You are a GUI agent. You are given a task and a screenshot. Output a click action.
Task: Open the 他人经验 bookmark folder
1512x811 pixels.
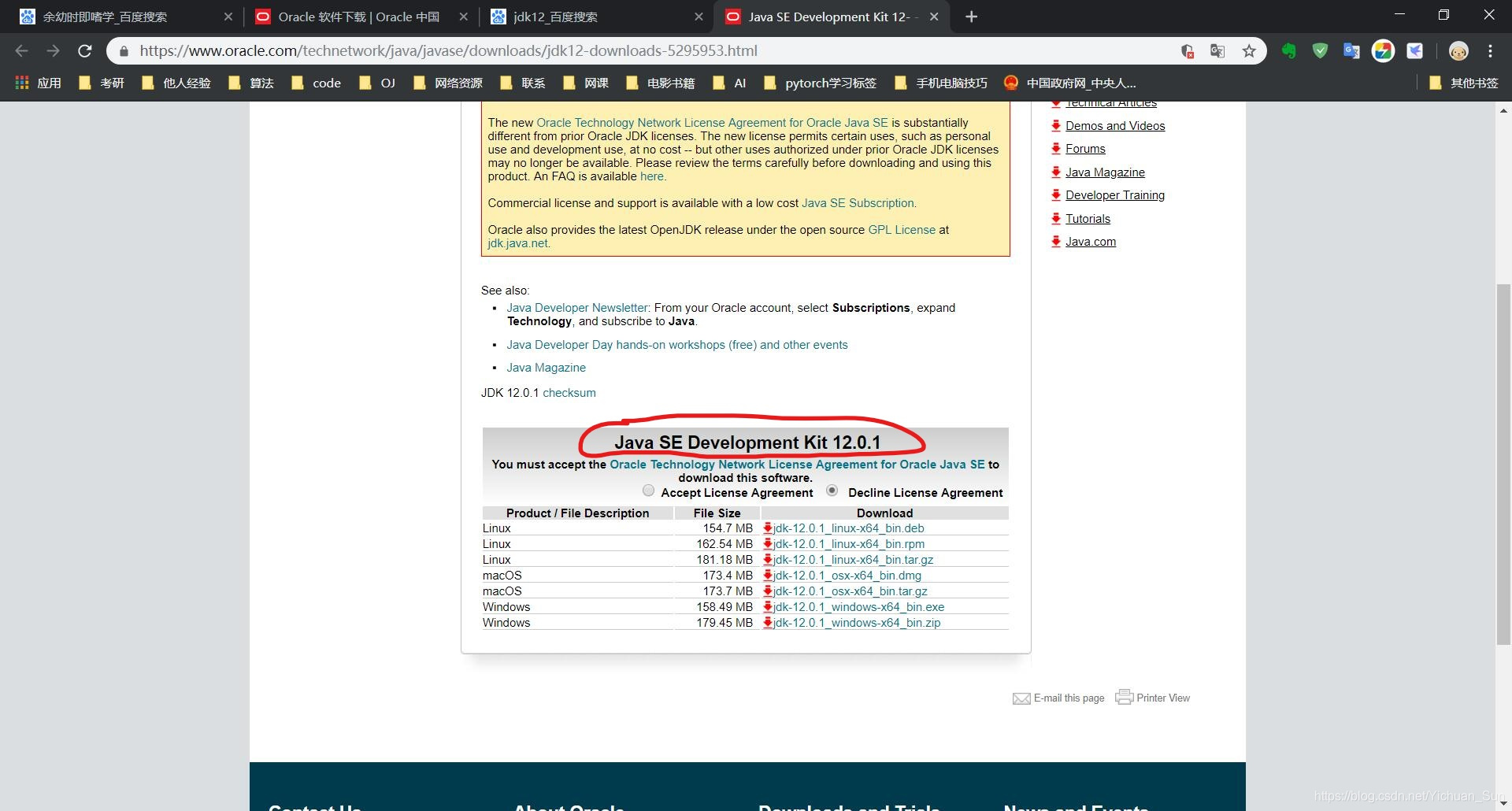(x=176, y=83)
